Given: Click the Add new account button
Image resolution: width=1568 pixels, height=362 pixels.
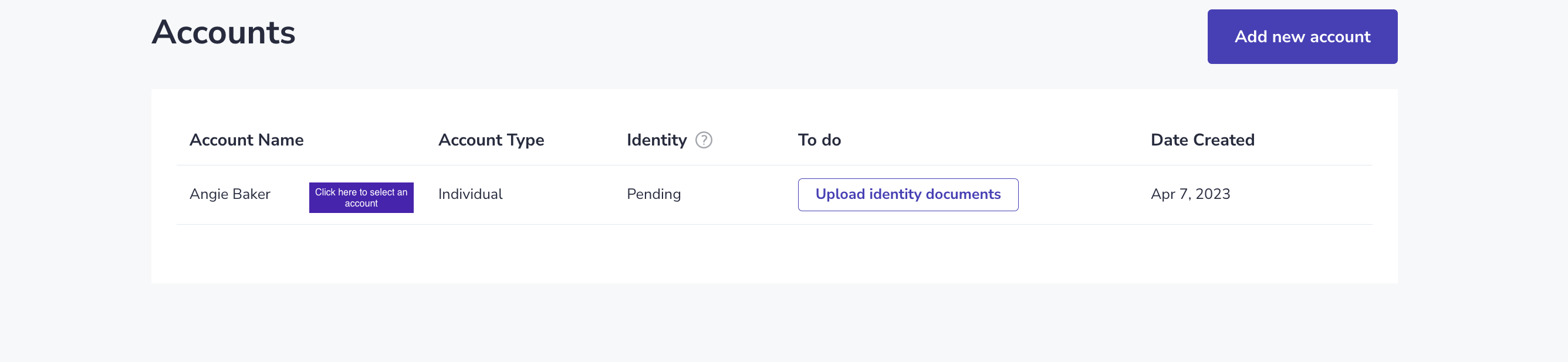Looking at the screenshot, I should tap(1302, 36).
